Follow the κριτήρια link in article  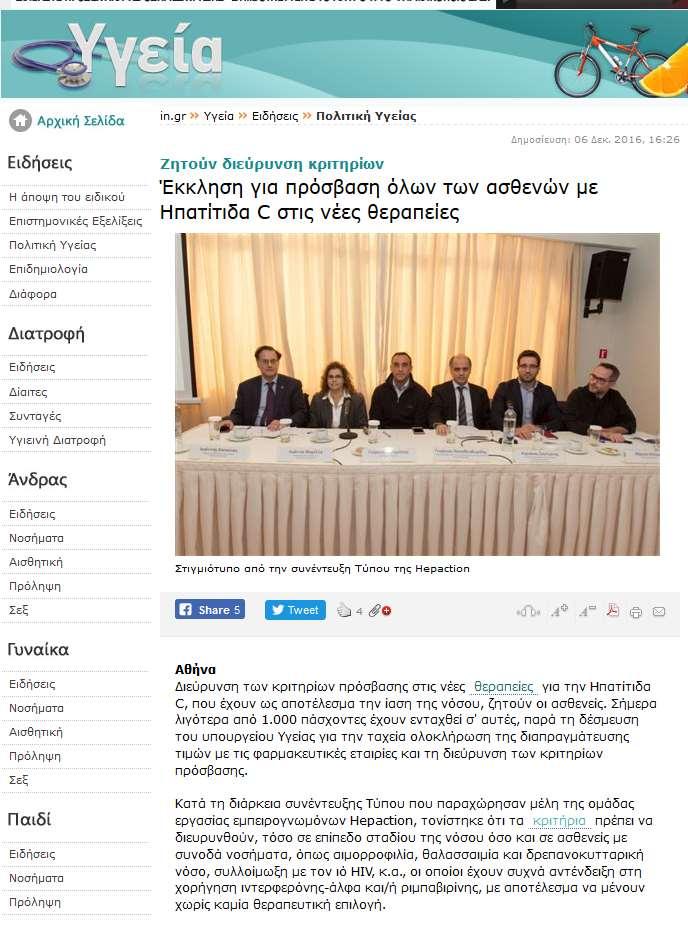559,820
